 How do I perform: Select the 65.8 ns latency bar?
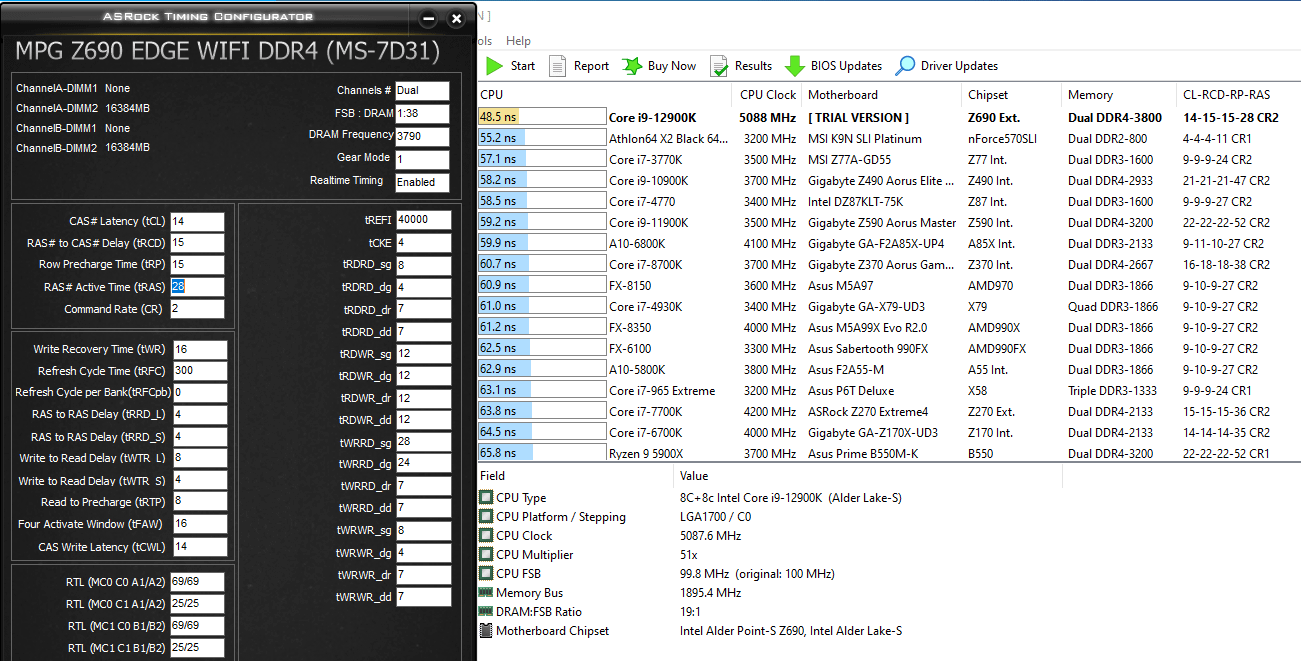tap(542, 453)
